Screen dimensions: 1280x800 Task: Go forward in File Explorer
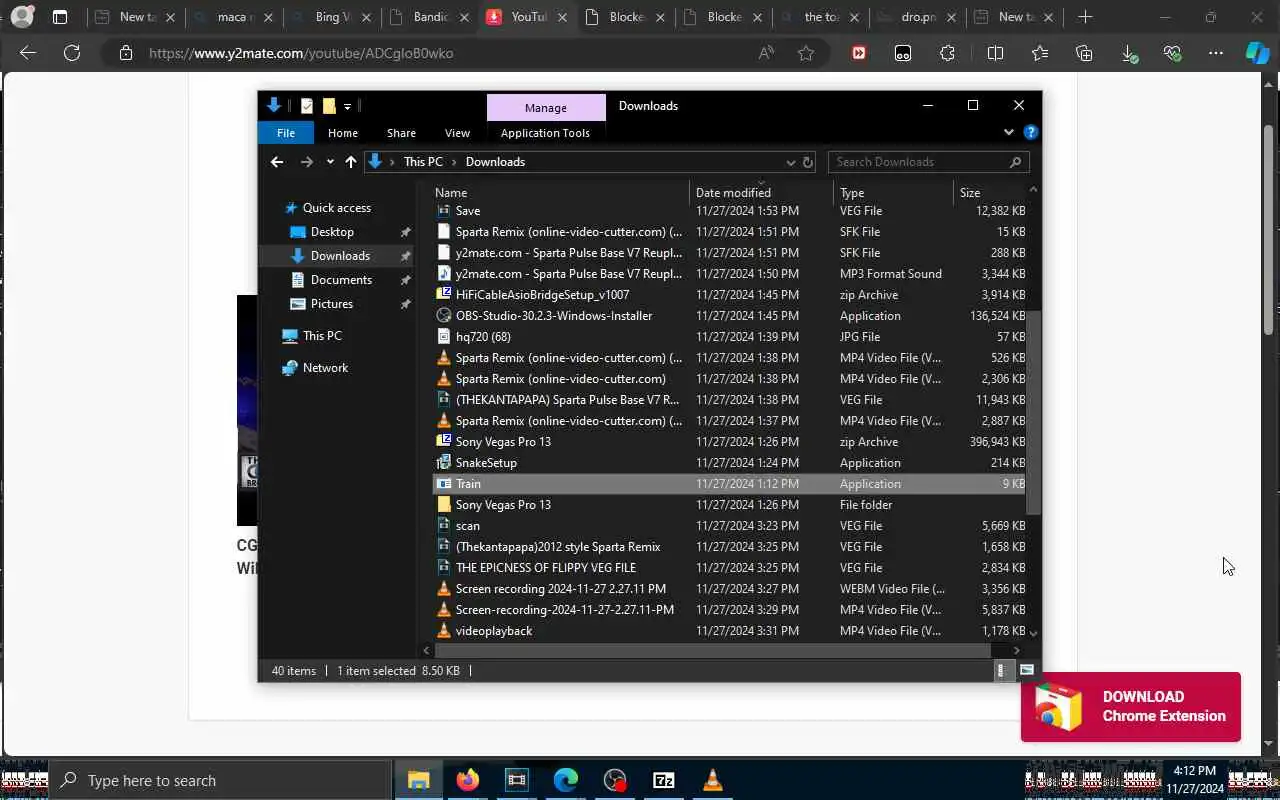306,162
